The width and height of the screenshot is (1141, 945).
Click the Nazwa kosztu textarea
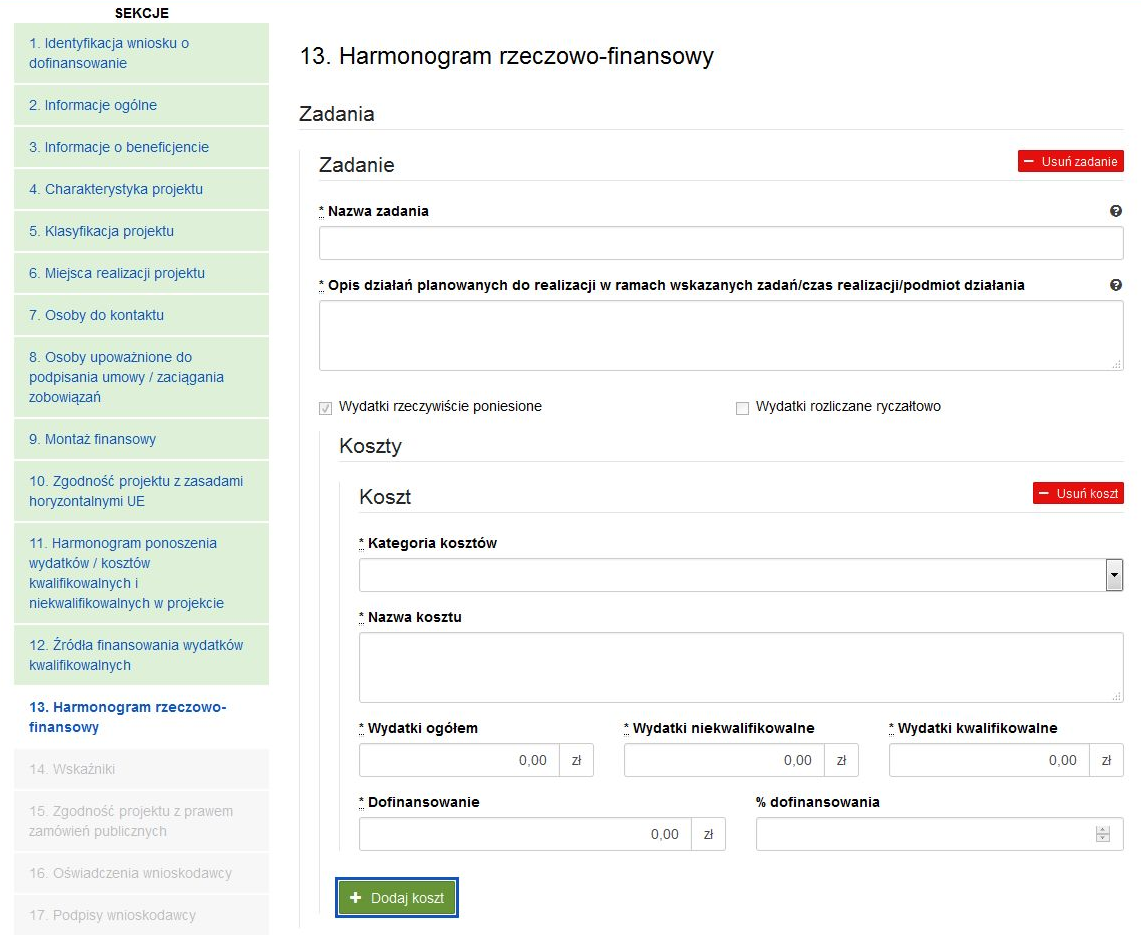[x=741, y=668]
